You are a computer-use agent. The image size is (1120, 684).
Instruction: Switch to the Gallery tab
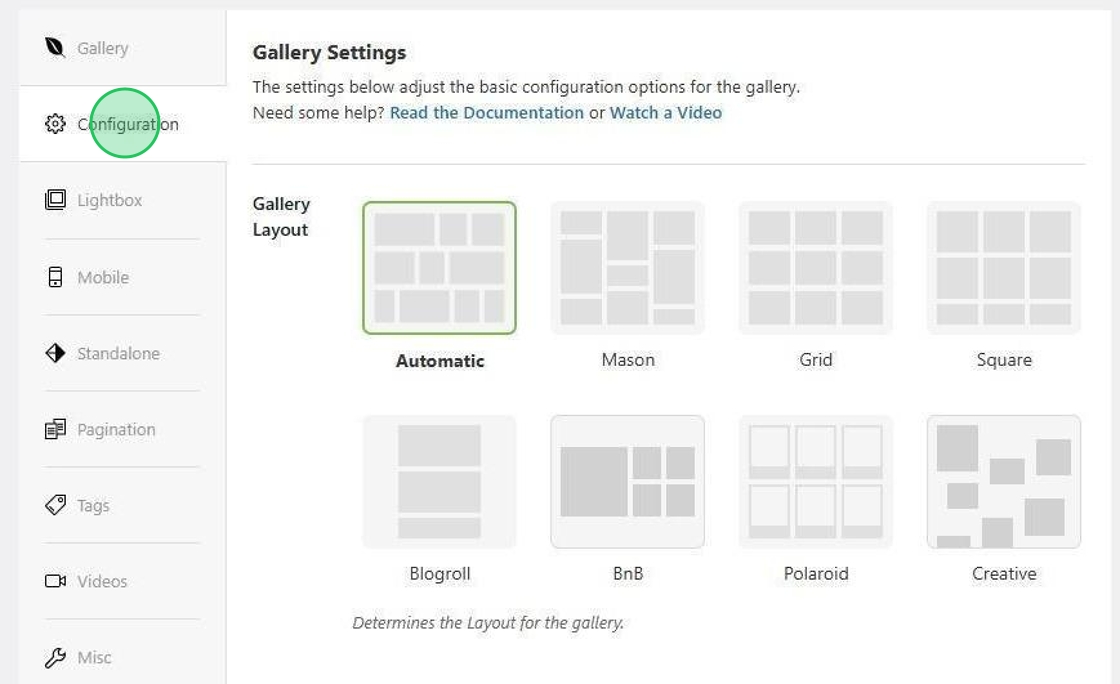(x=103, y=47)
